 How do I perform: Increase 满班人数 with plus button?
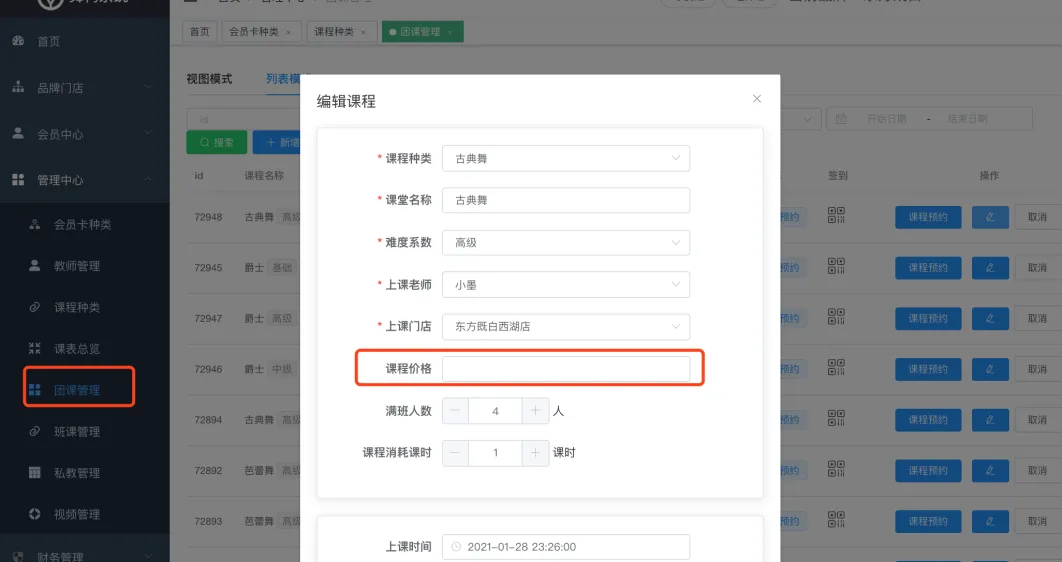[x=536, y=411]
